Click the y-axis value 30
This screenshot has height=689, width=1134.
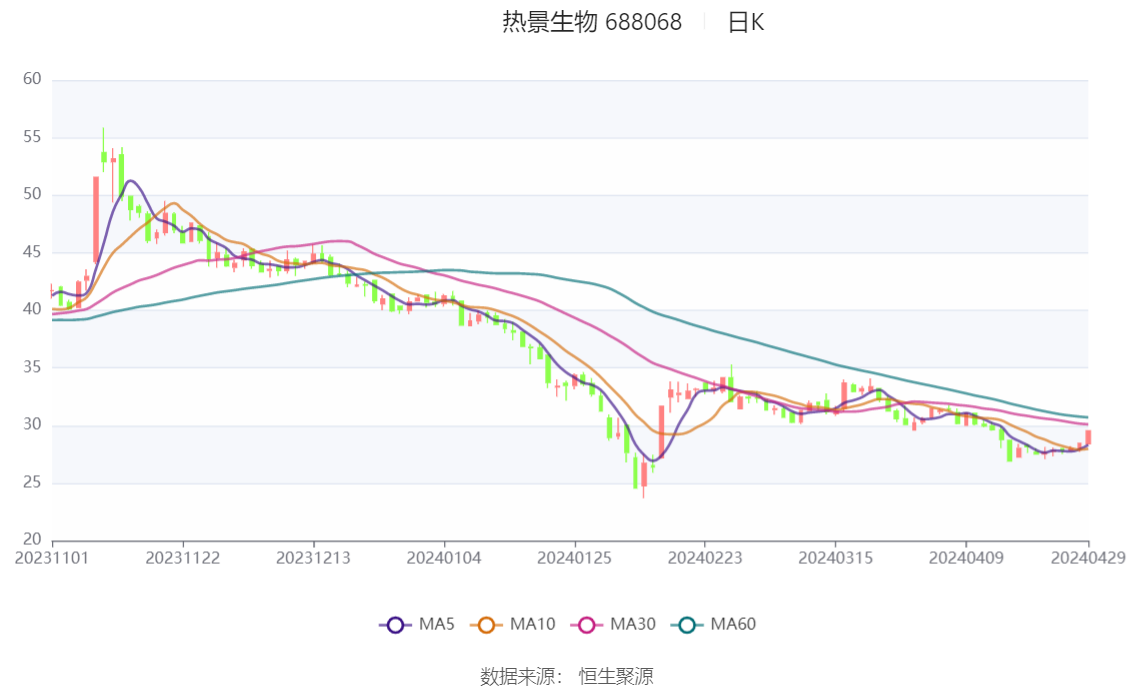pyautogui.click(x=32, y=424)
